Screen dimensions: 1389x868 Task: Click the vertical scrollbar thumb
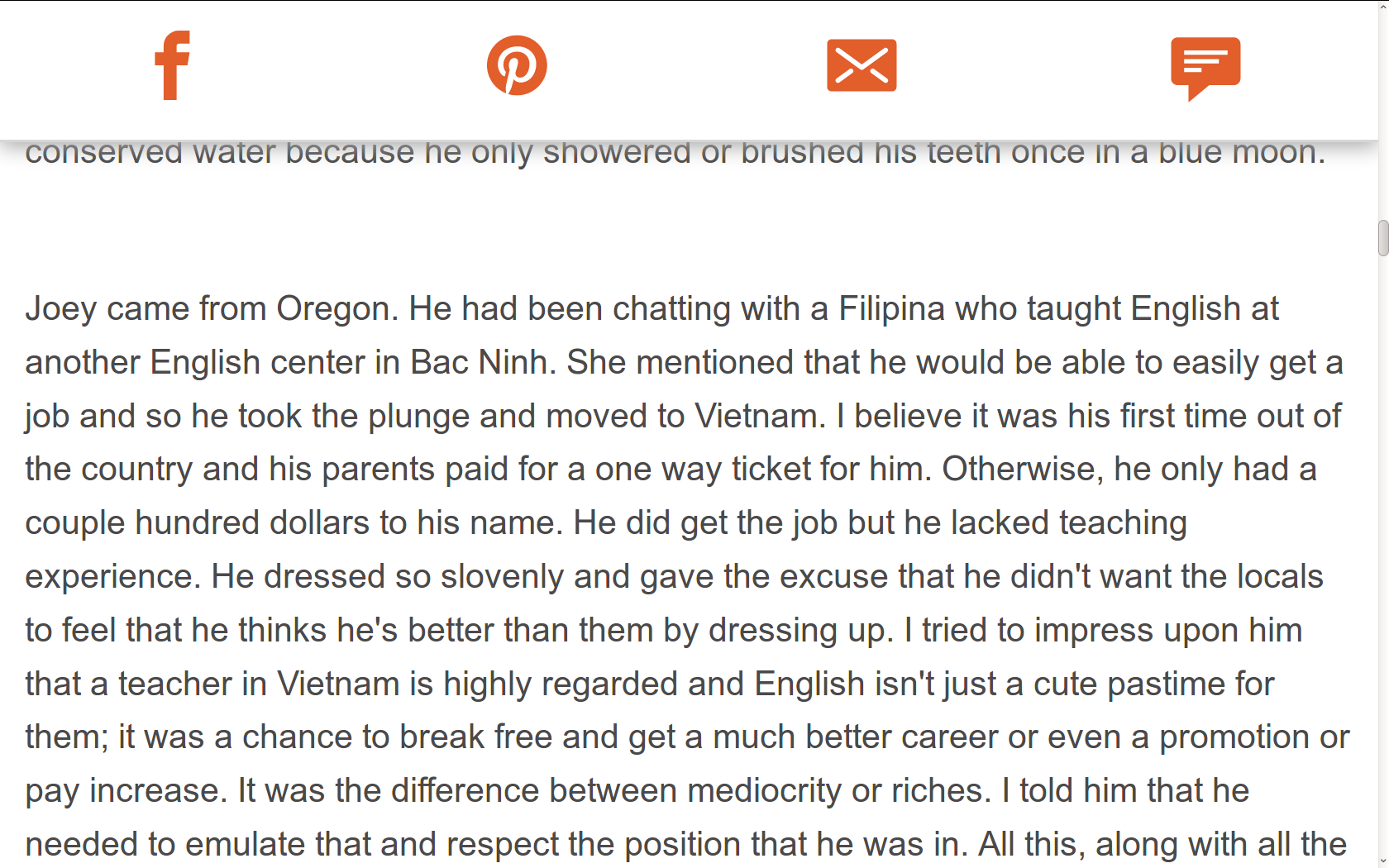[x=1383, y=238]
